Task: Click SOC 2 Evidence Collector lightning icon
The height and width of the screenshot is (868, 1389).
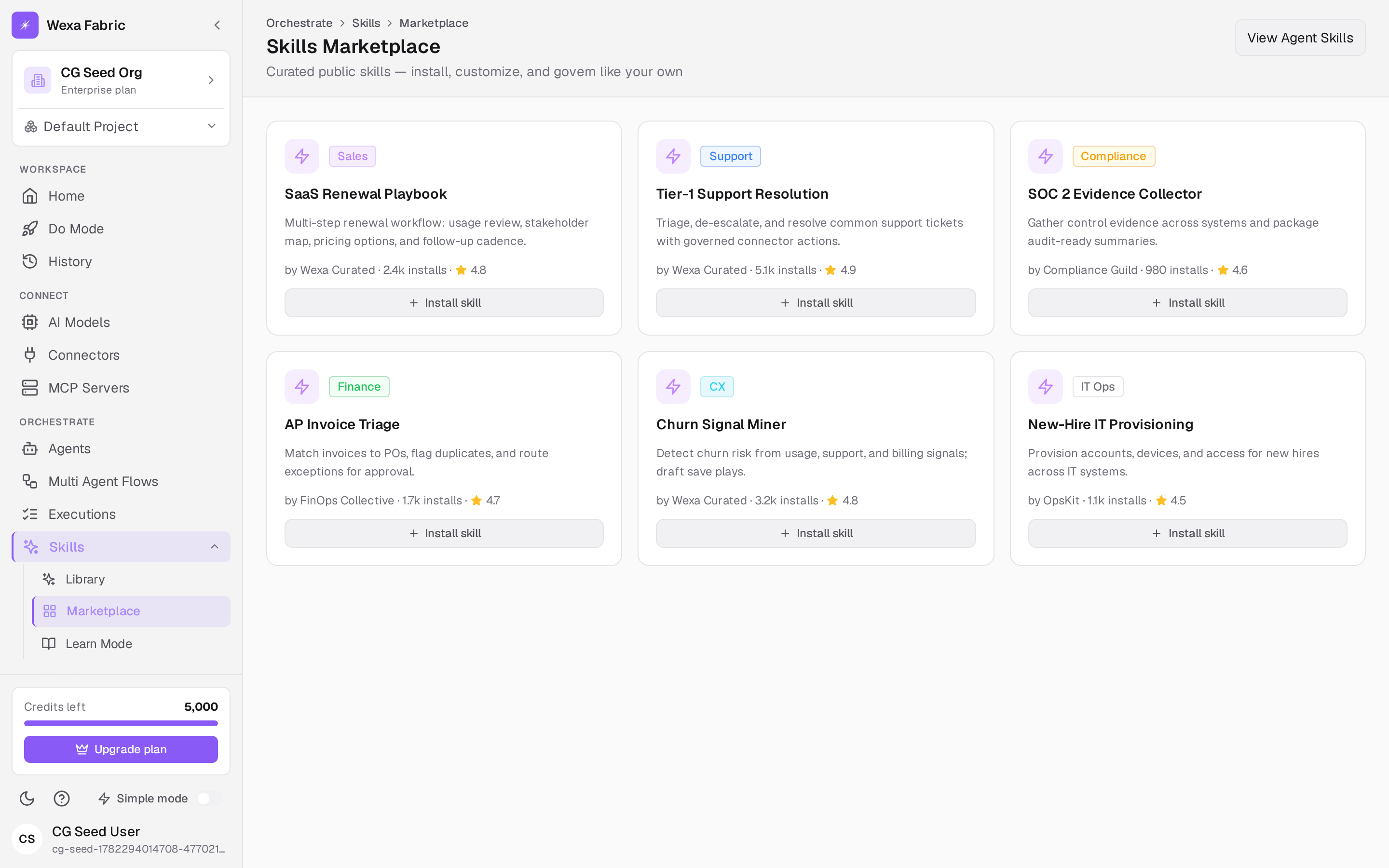Action: click(1045, 156)
